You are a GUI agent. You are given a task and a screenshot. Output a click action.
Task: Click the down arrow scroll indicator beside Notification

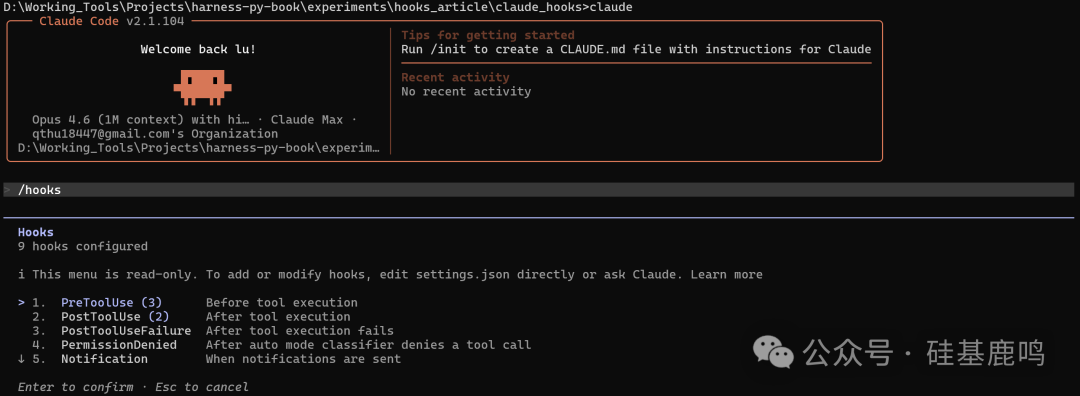[x=21, y=359]
